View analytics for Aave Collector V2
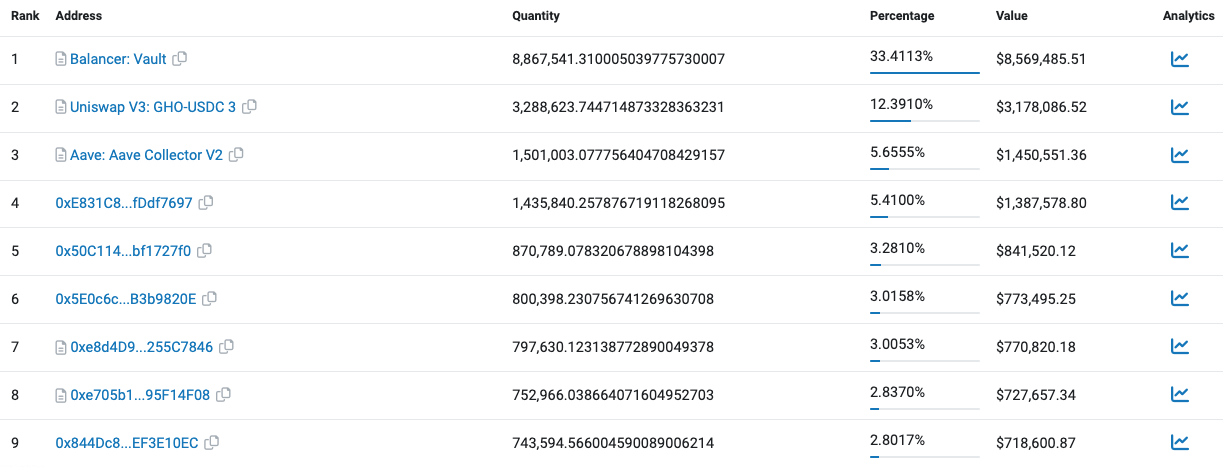This screenshot has height=467, width=1223. [x=1180, y=155]
